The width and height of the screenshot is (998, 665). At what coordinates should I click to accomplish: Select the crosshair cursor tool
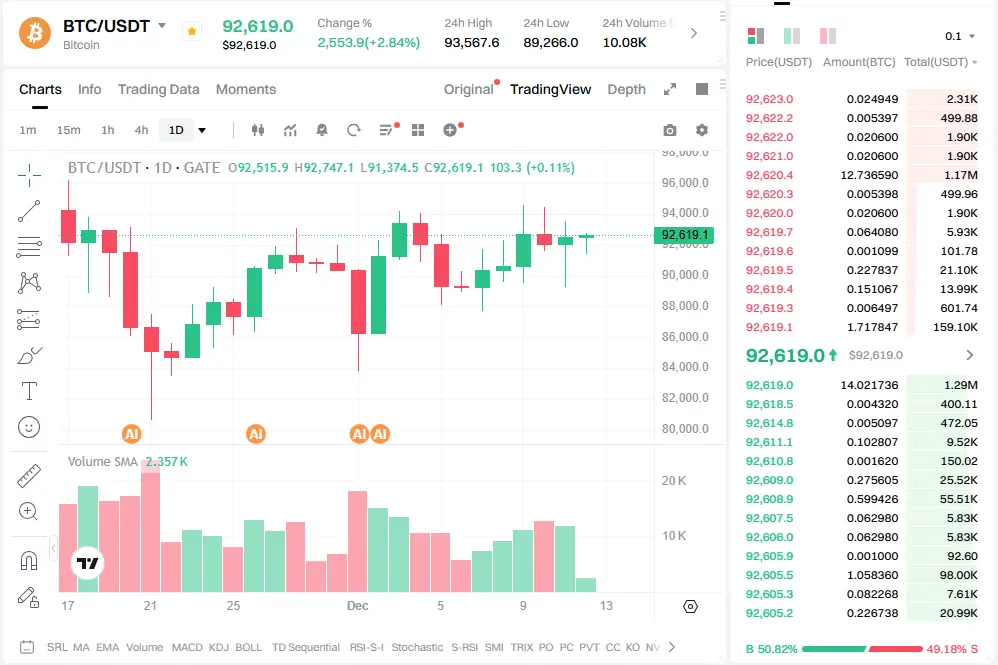coord(29,175)
